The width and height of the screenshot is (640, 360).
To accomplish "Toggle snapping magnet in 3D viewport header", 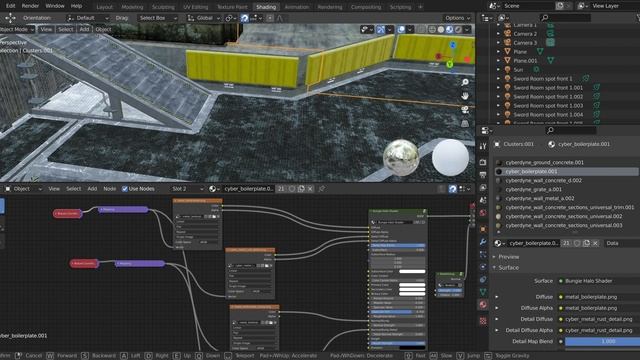I will tap(244, 18).
